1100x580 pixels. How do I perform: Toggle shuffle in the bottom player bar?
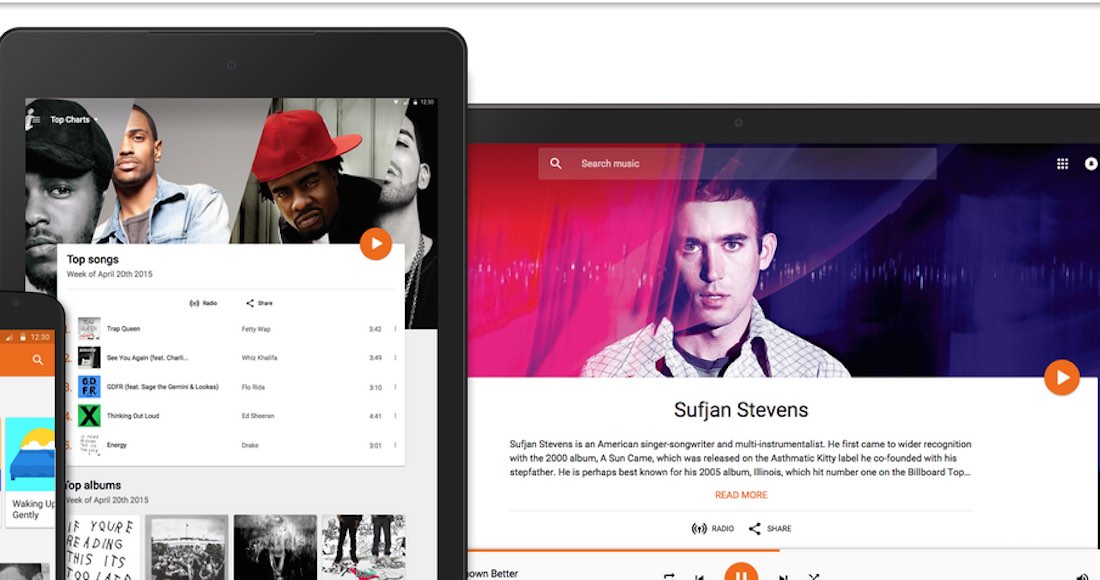coord(814,577)
